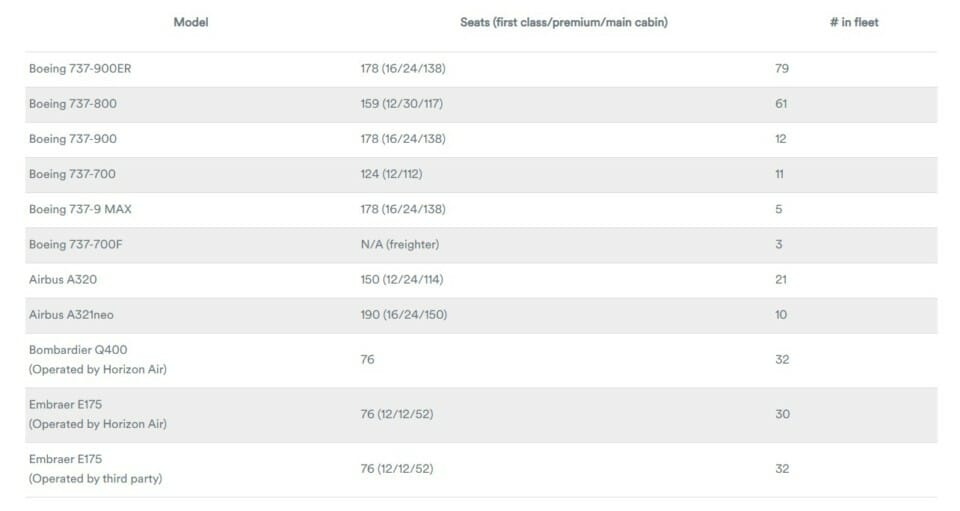Click the Boeing 737-9 MAX model name

pyautogui.click(x=80, y=209)
